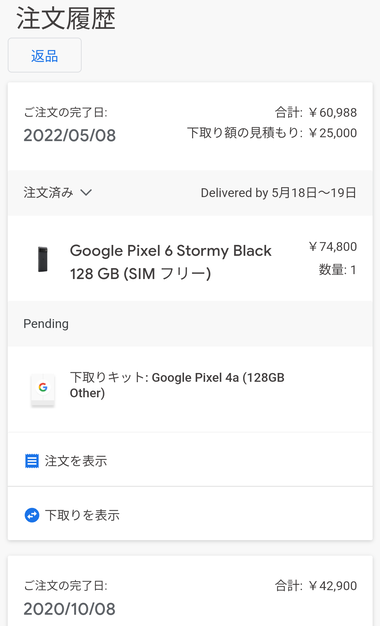This screenshot has height=626, width=380.
Task: Click the Delivered by 5月18日〜19日 text
Action: coord(278,193)
